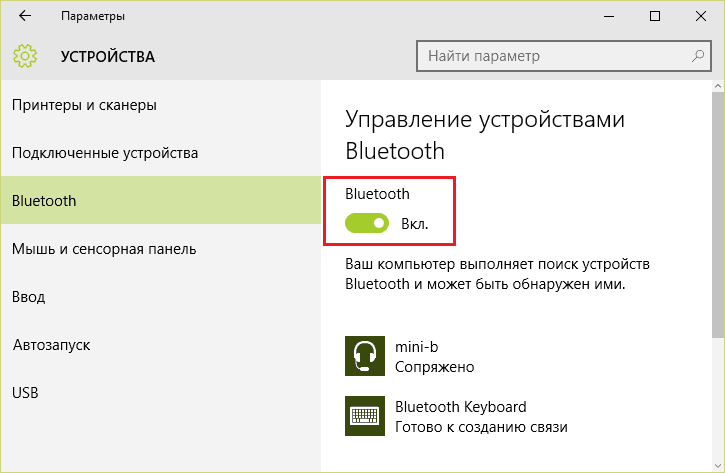This screenshot has height=473, width=725.
Task: Maximize the Параметры window
Action: tap(655, 16)
